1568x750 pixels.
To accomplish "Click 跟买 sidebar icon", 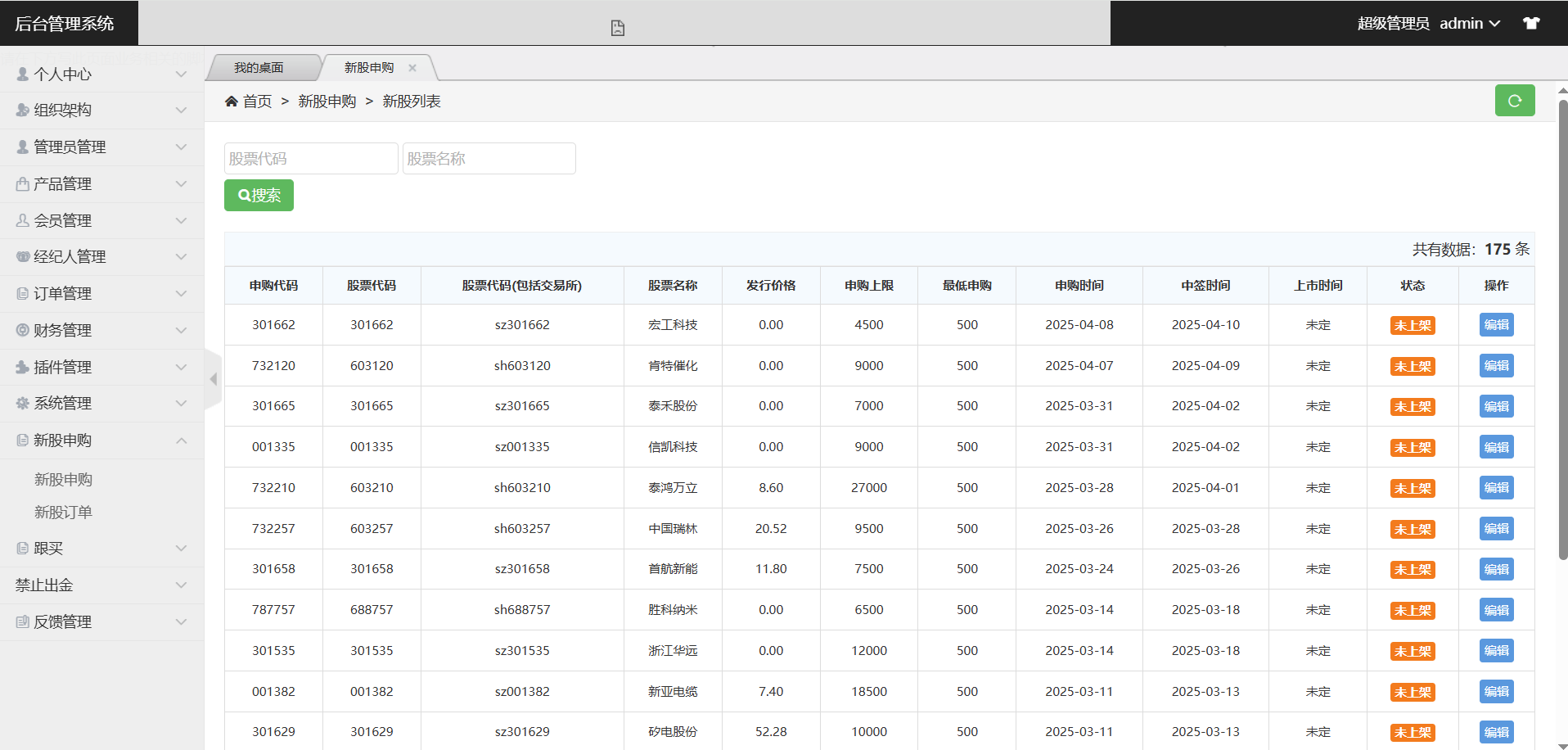I will click(23, 549).
